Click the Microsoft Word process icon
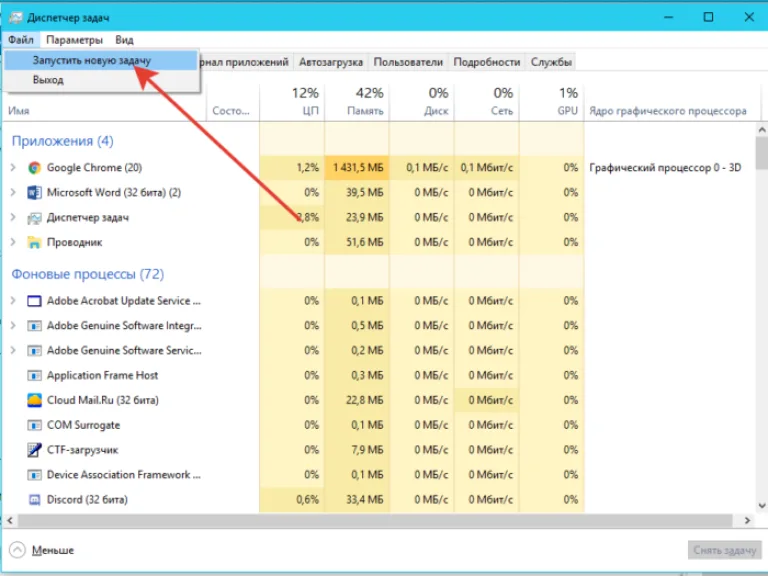The height and width of the screenshot is (576, 768). (x=34, y=192)
